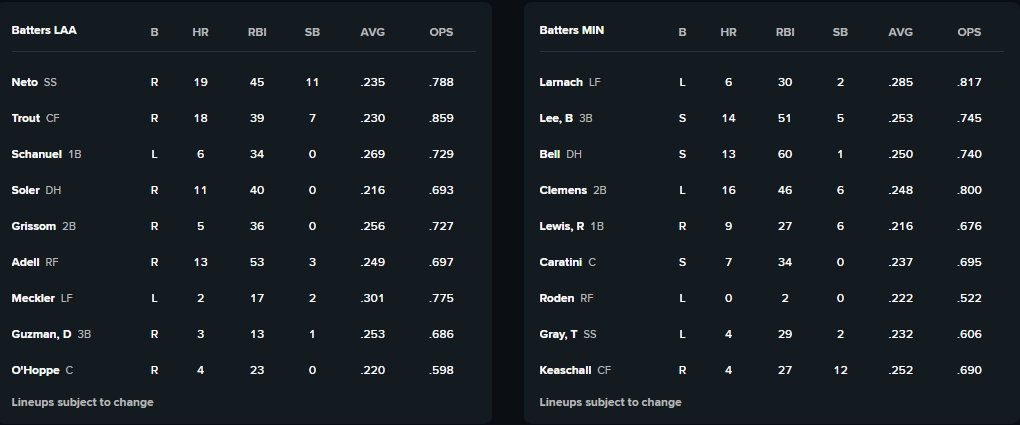Screen dimensions: 1020x425
Task: Open Keaschall's player page
Action: click(x=565, y=370)
